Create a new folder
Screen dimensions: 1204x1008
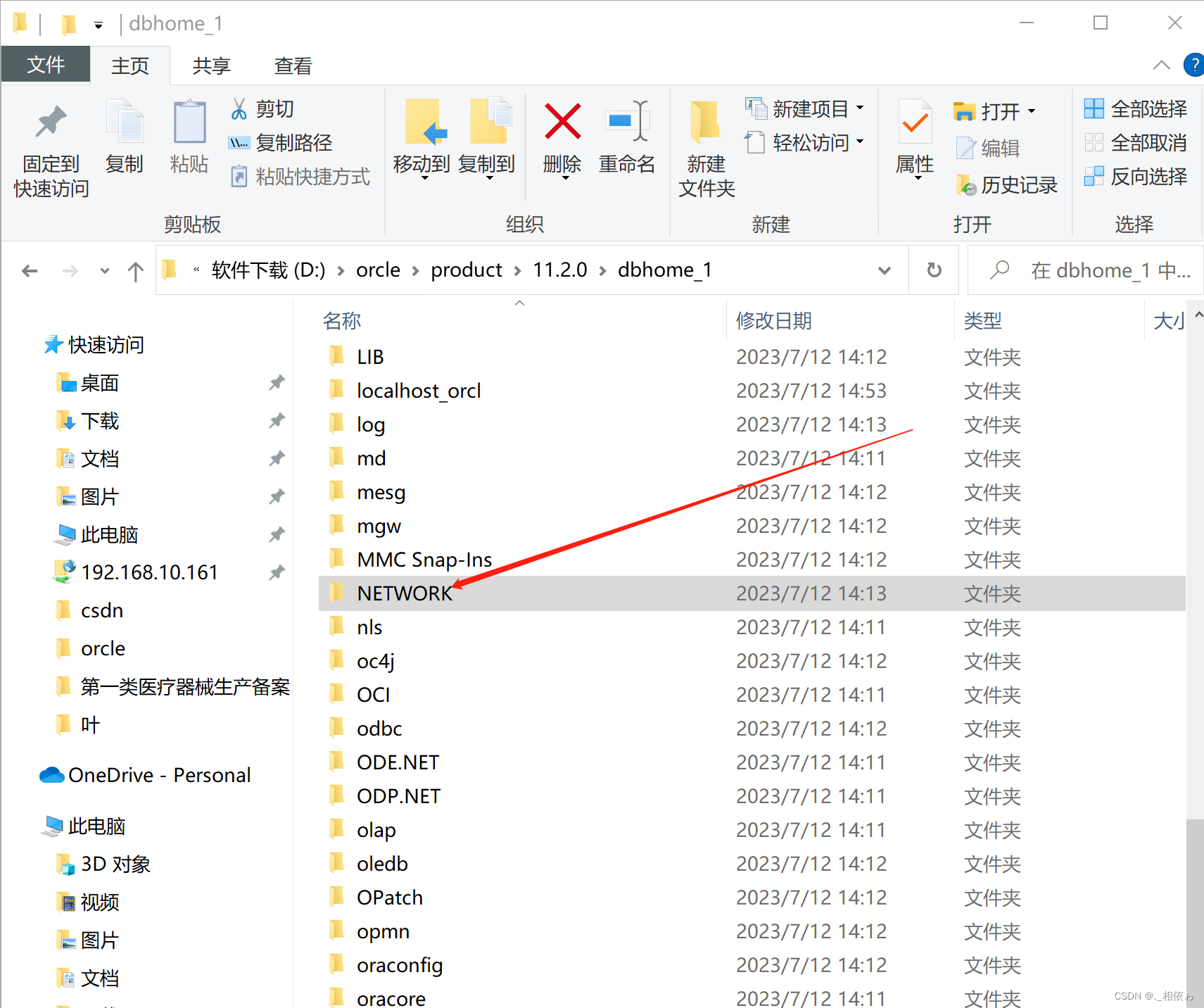click(706, 149)
